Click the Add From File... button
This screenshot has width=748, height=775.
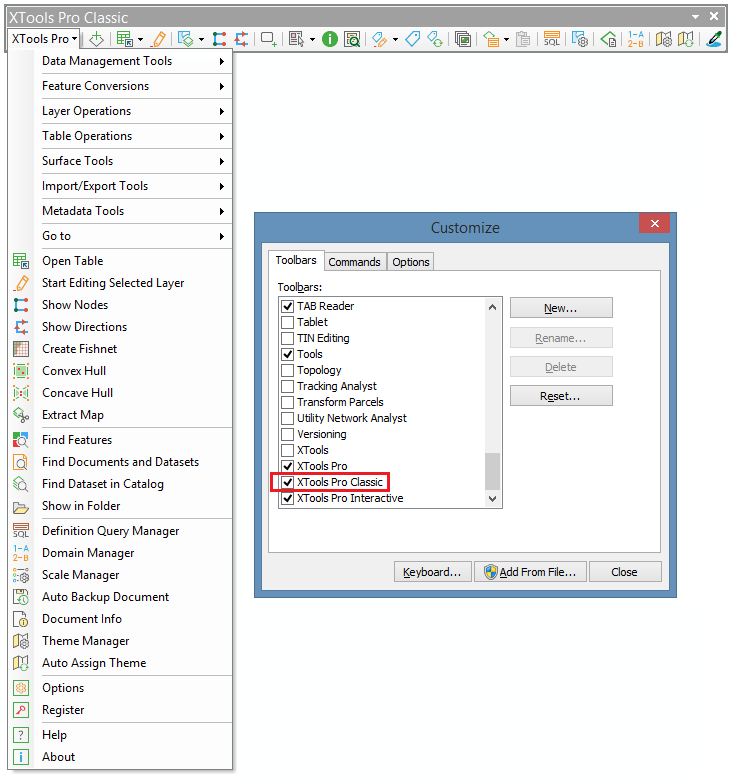coord(530,572)
